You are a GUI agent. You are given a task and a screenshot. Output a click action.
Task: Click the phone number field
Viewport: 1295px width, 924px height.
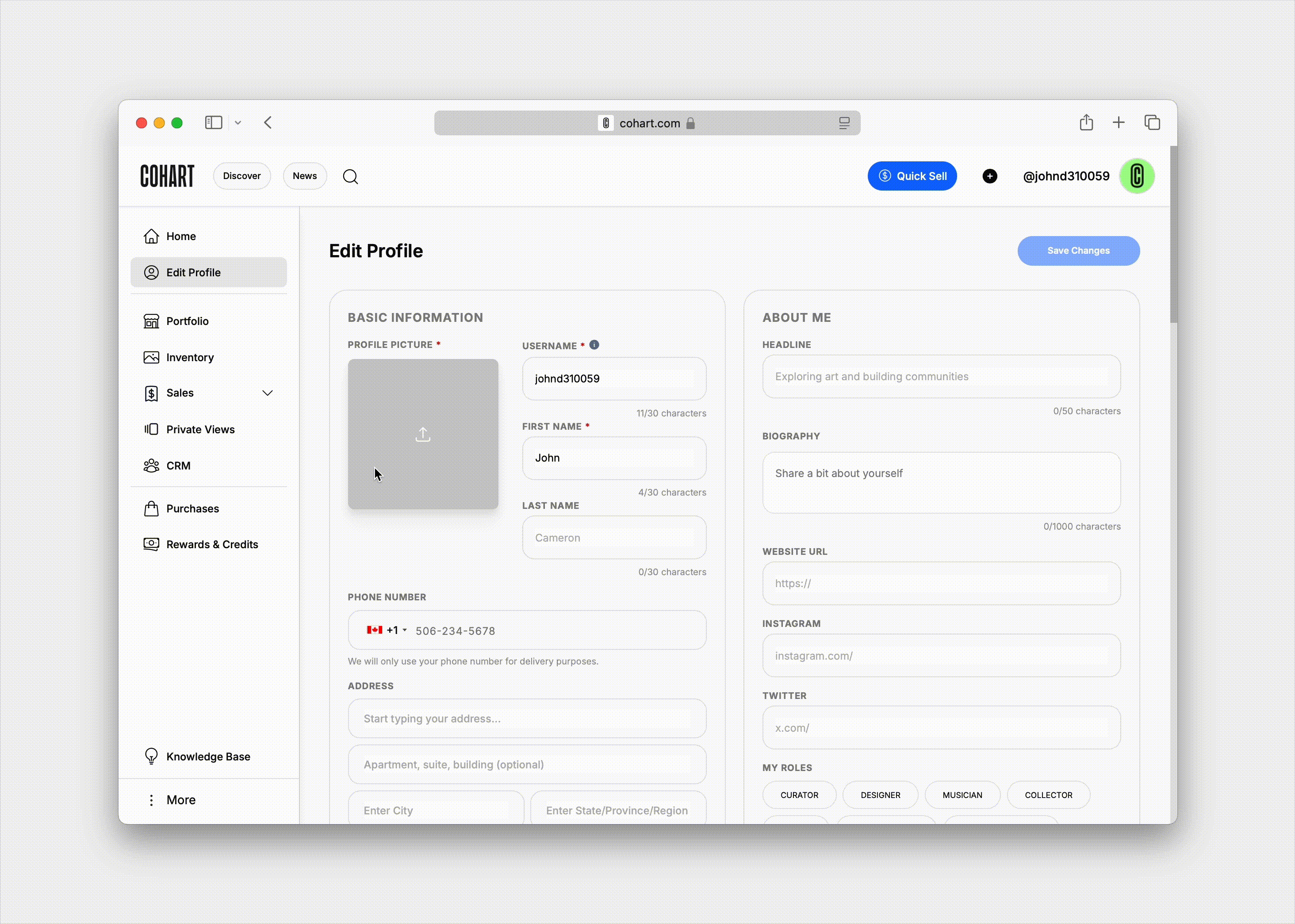pos(527,630)
